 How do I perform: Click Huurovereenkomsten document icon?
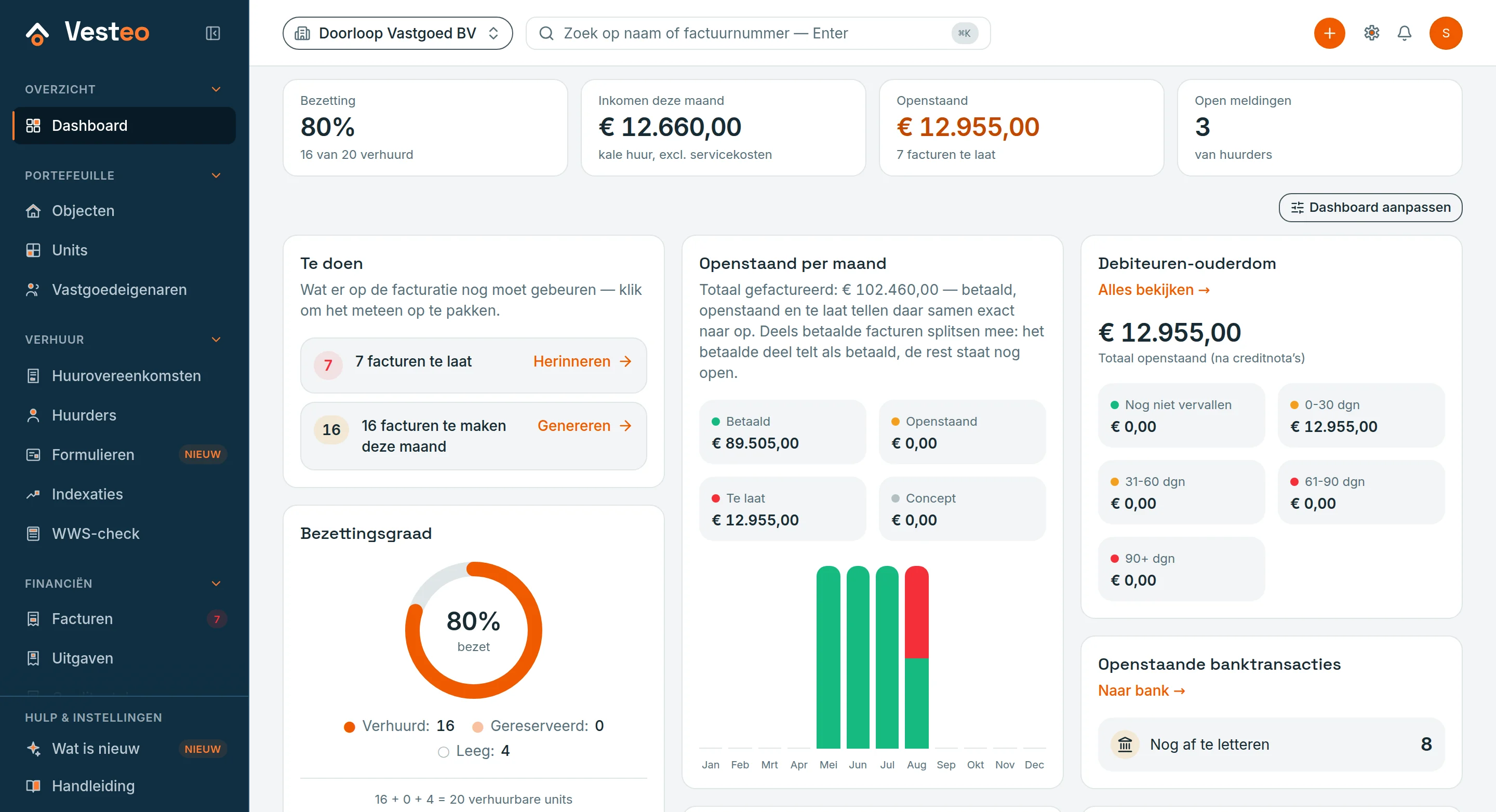(33, 375)
